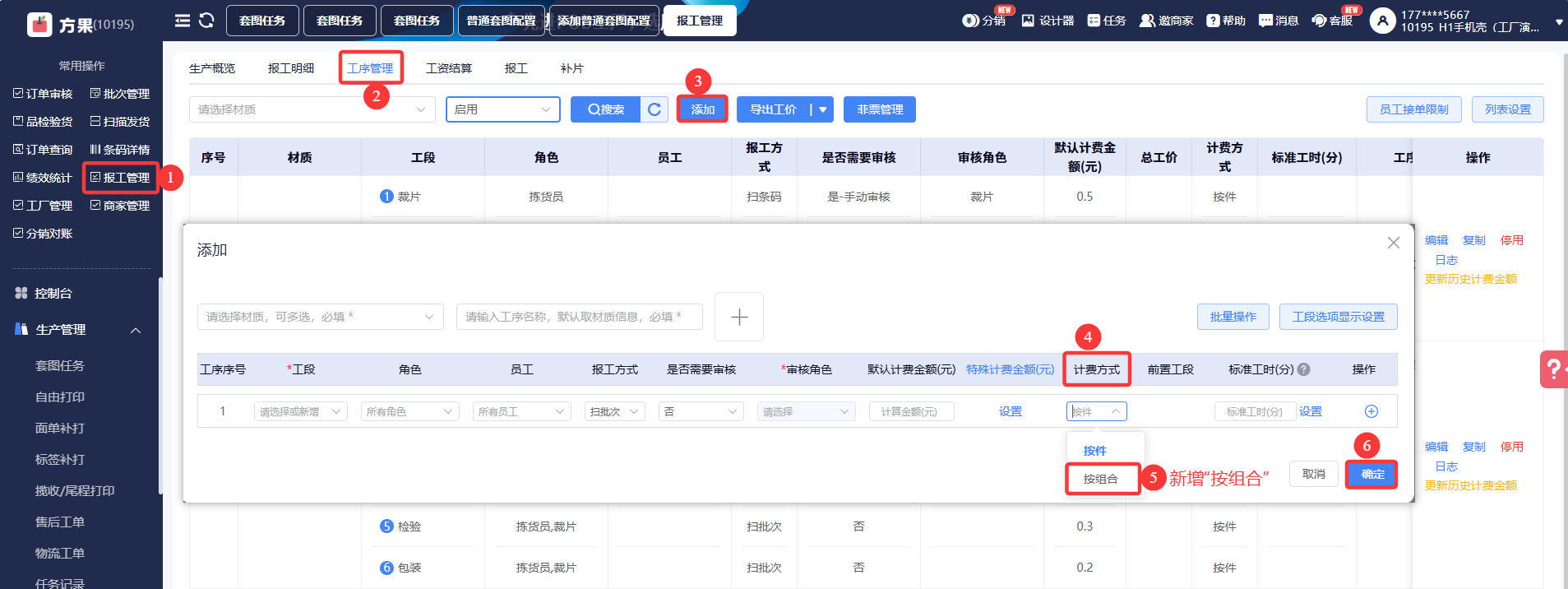Click the user avatar icon
This screenshot has height=589, width=1568.
pyautogui.click(x=1383, y=21)
